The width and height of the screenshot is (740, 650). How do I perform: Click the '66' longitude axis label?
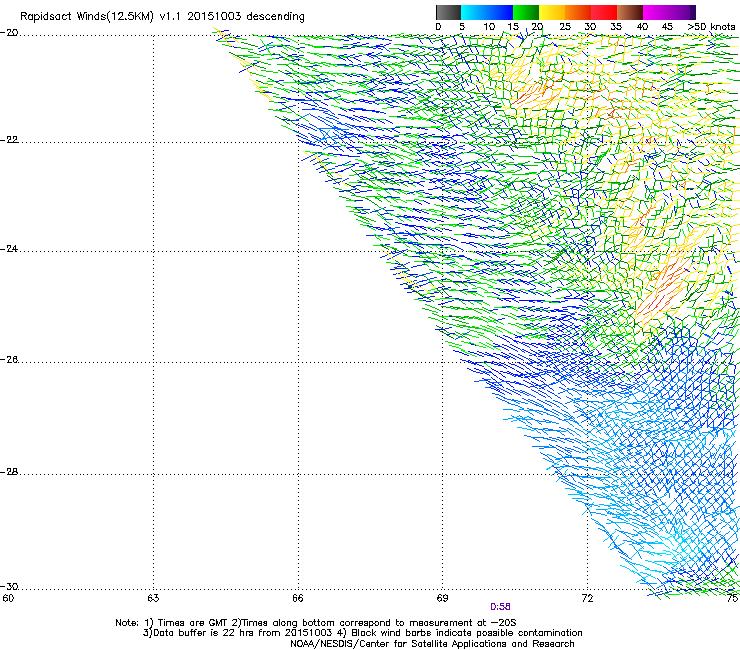[298, 599]
